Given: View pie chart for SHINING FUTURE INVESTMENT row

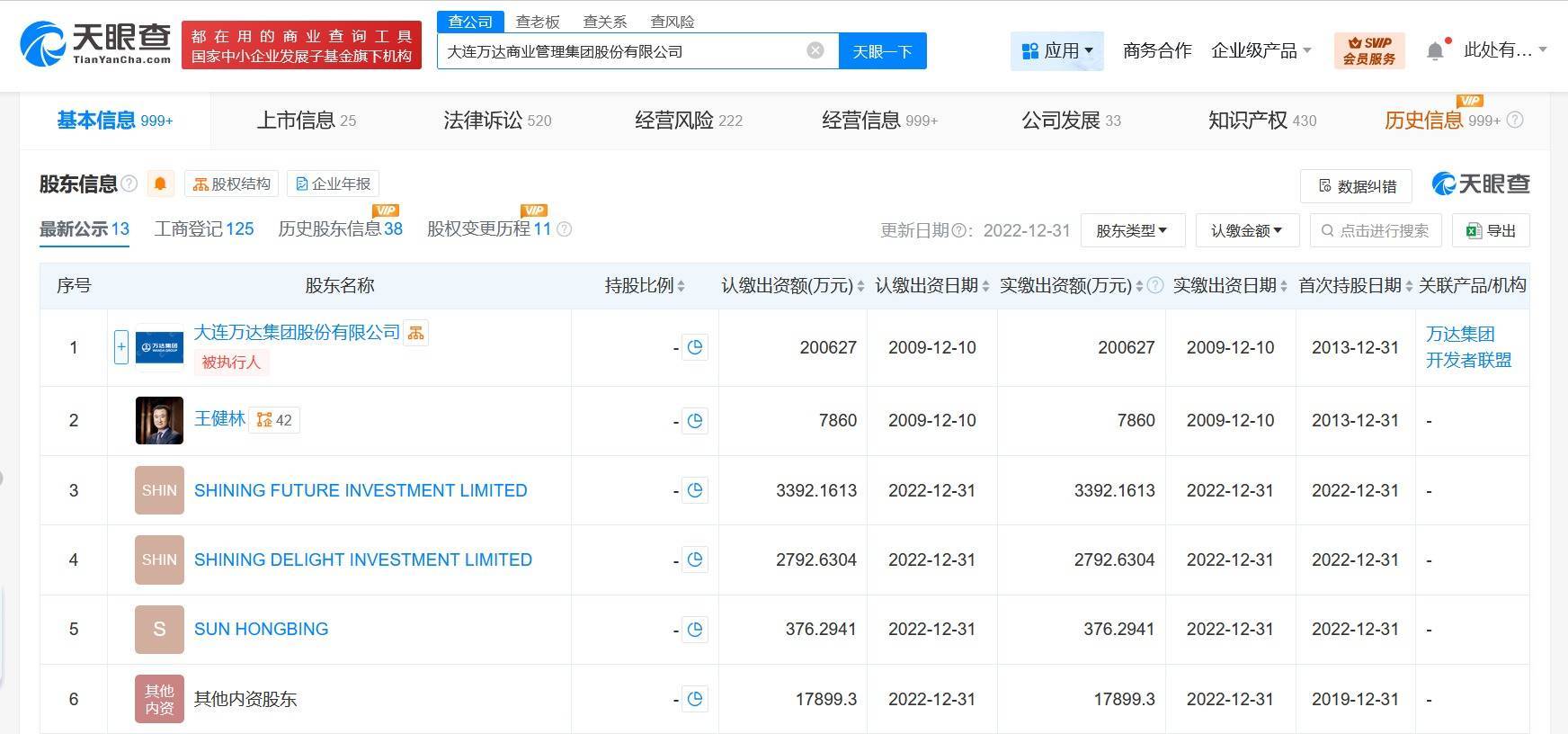Looking at the screenshot, I should click(695, 490).
